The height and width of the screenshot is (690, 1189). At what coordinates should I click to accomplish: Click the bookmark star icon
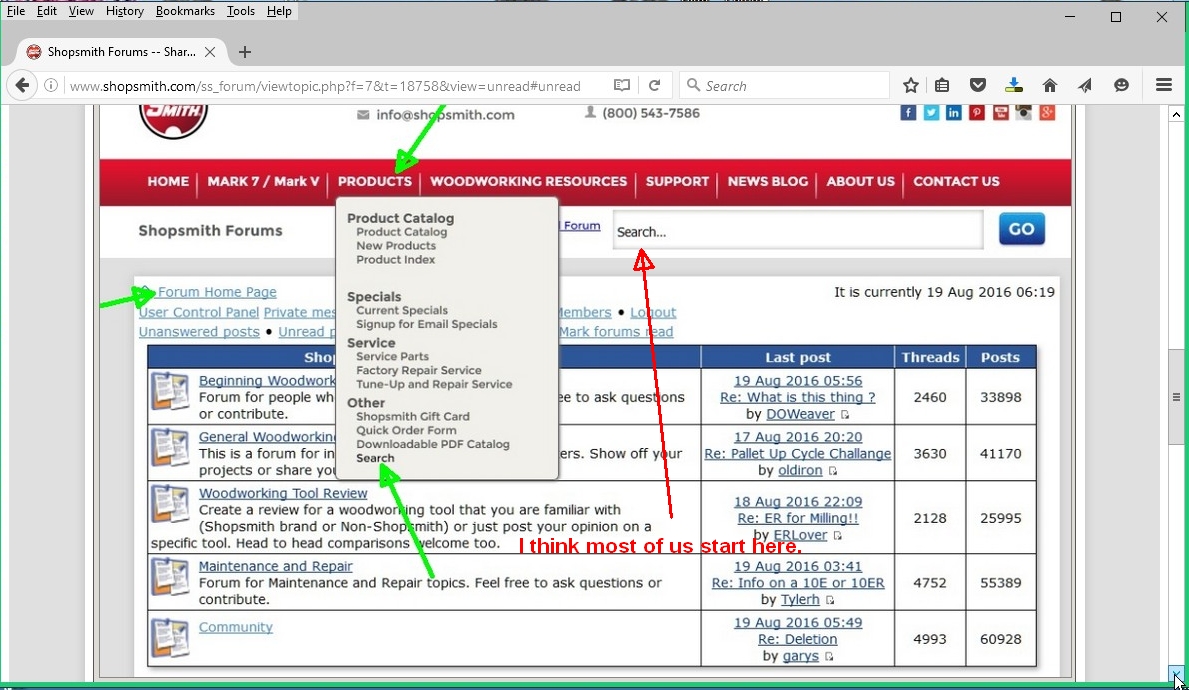(911, 86)
